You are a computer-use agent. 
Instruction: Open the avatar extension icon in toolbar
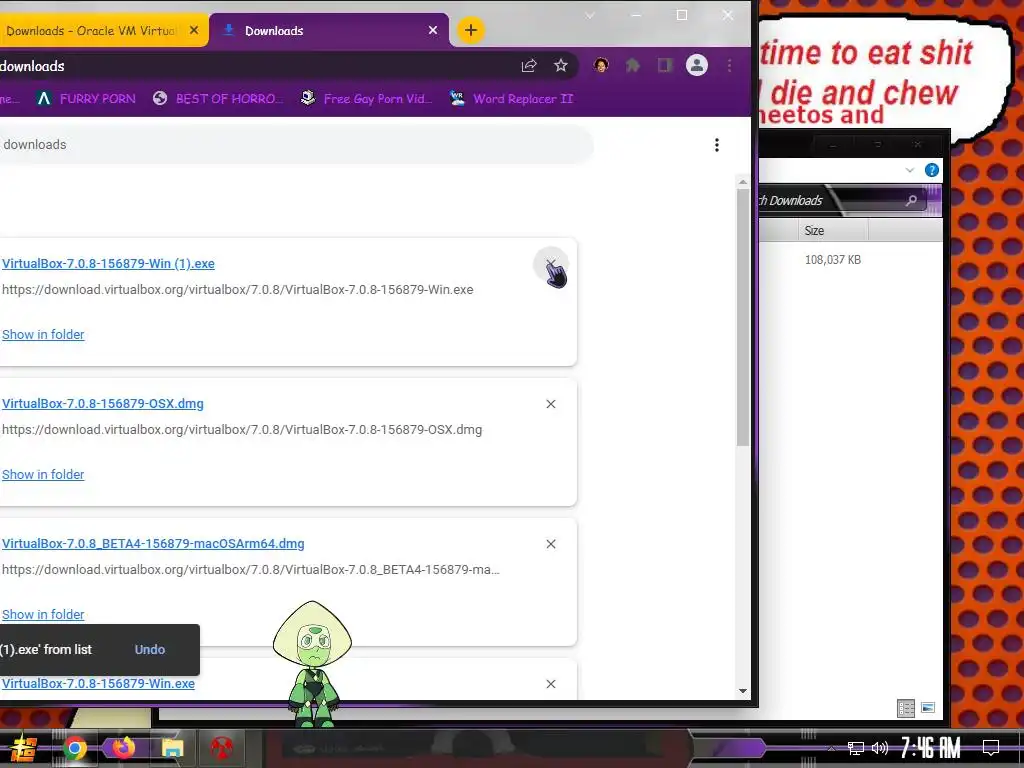pyautogui.click(x=601, y=65)
